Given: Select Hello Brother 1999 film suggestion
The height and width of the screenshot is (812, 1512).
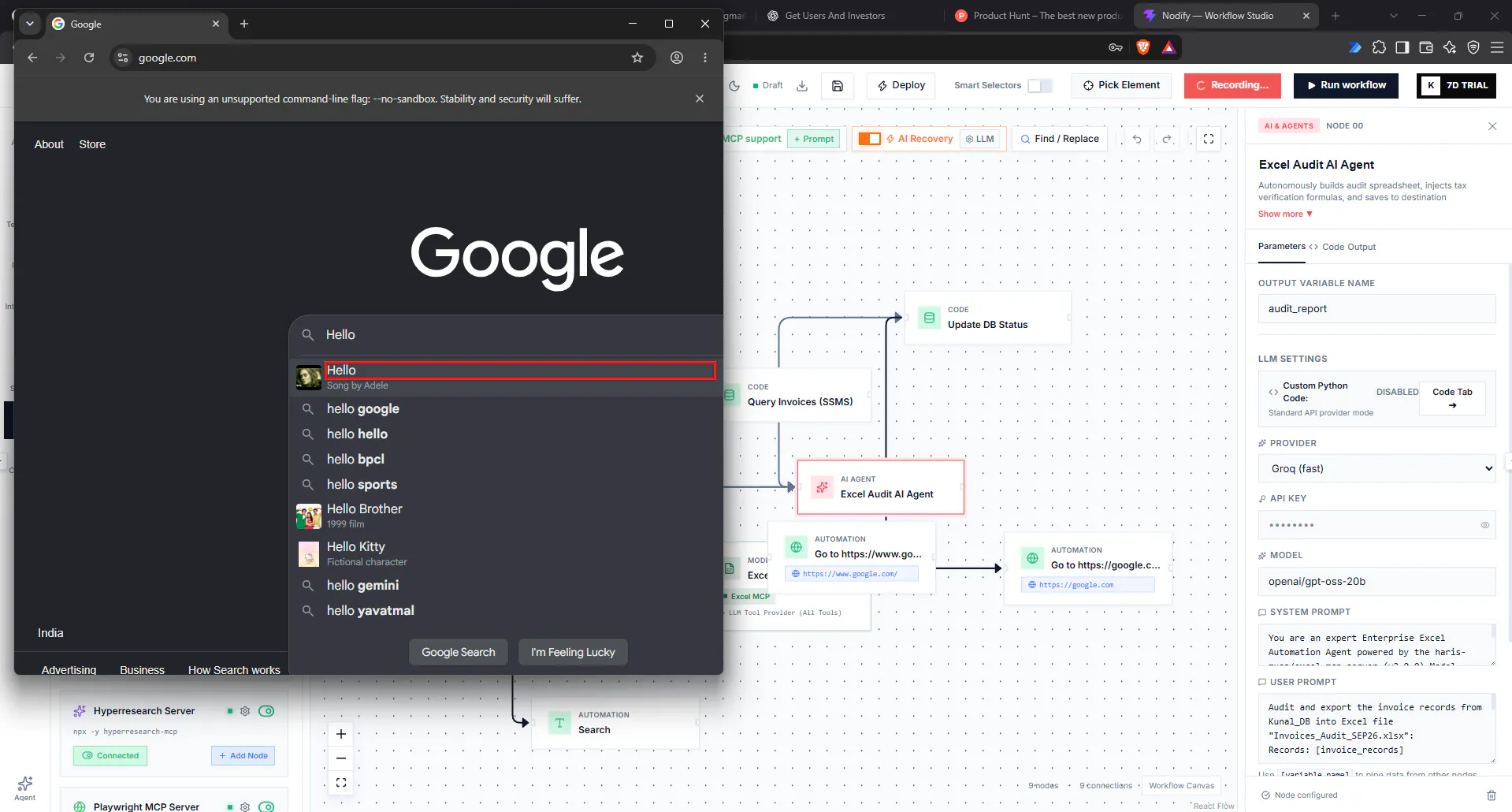Looking at the screenshot, I should click(506, 516).
